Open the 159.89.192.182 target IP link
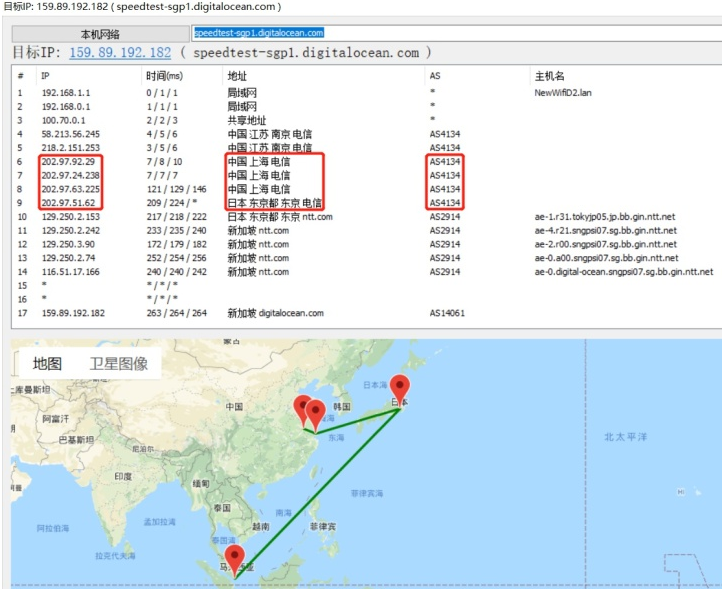 click(x=120, y=53)
